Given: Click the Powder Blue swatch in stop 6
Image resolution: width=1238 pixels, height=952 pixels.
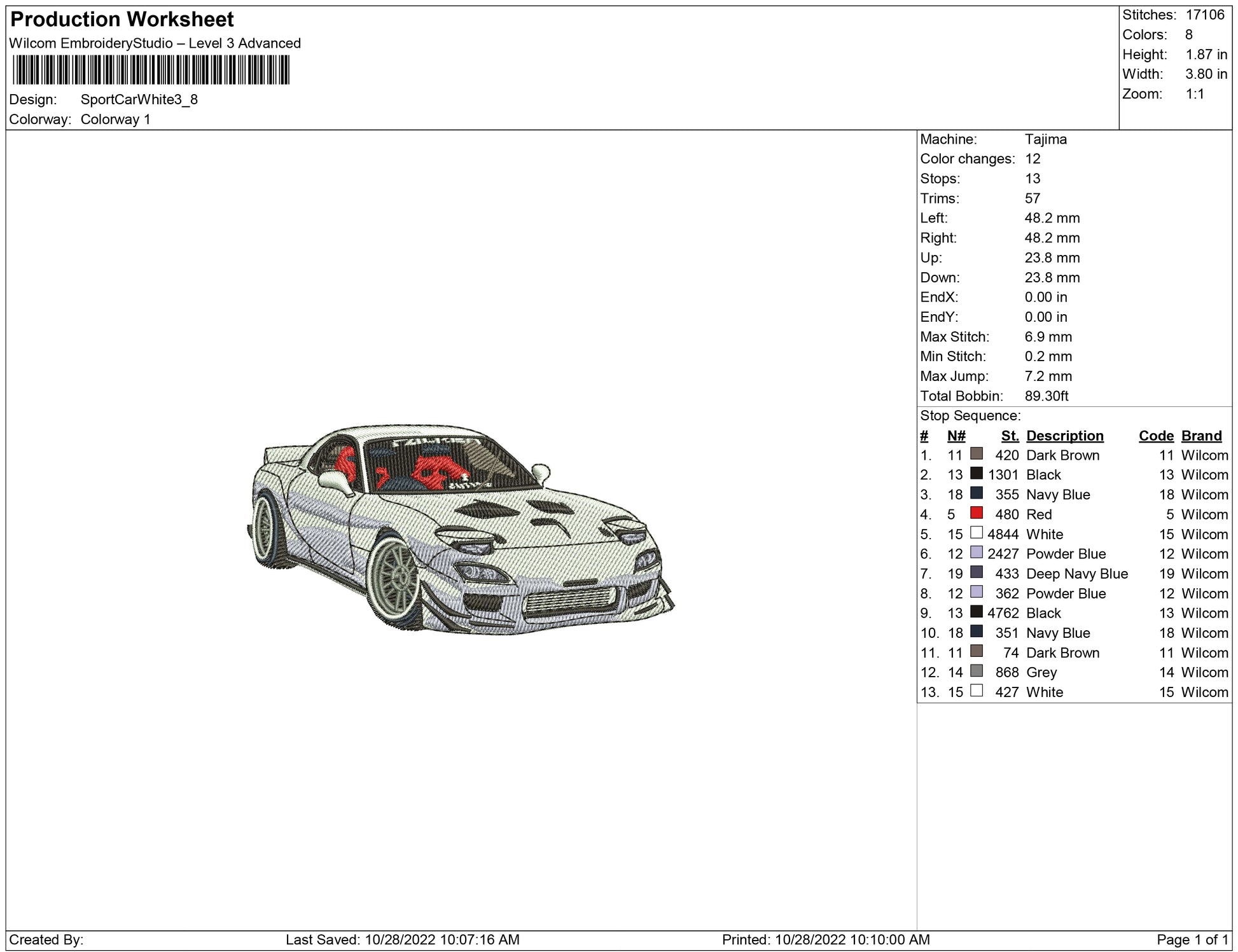Looking at the screenshot, I should click(x=976, y=553).
